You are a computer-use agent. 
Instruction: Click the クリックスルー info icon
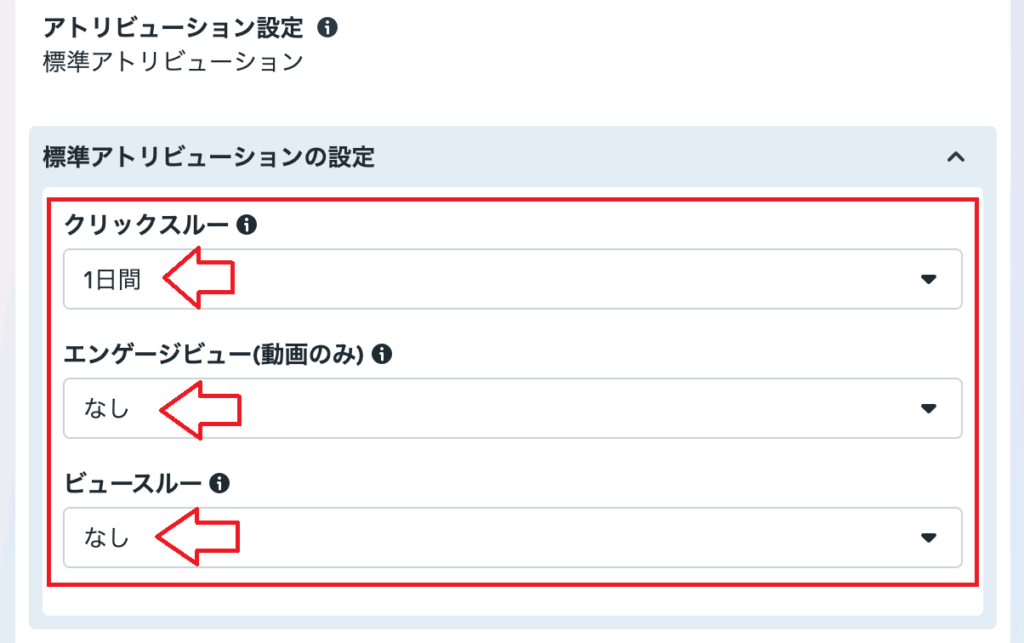pyautogui.click(x=247, y=226)
